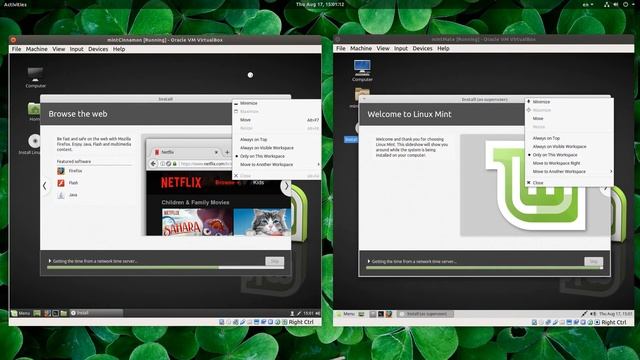Click Skip button in mintMate installer
The image size is (640, 360).
click(593, 261)
